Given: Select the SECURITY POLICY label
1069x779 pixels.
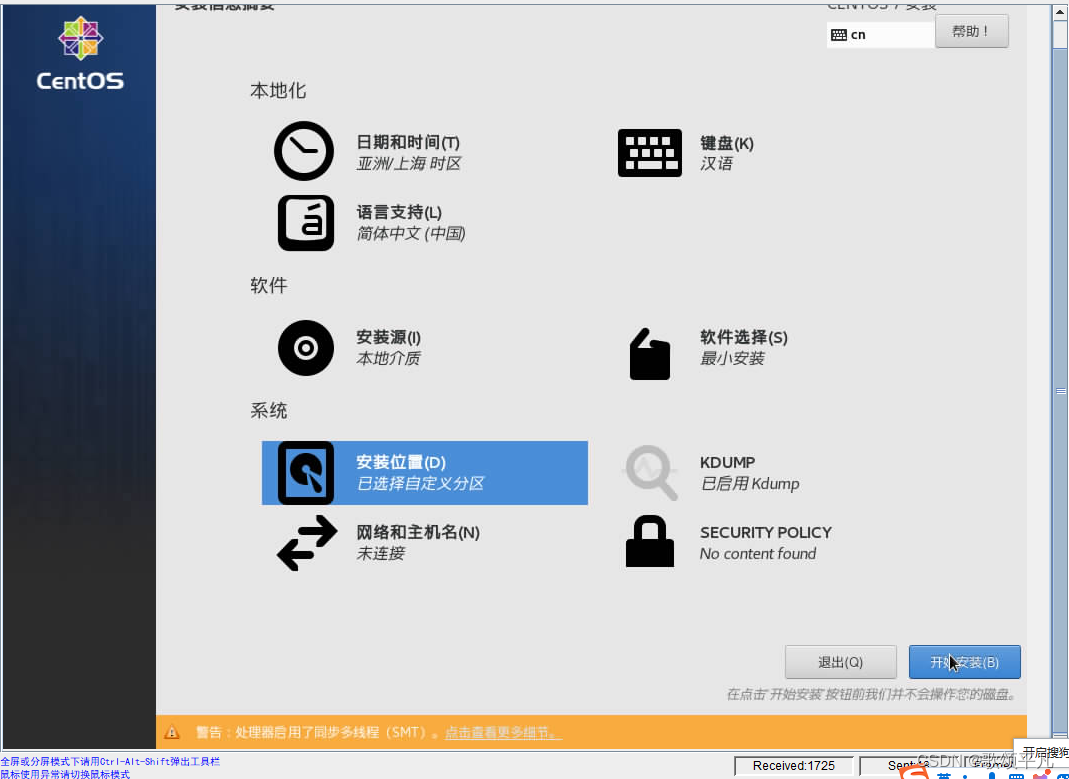Looking at the screenshot, I should pyautogui.click(x=766, y=532).
